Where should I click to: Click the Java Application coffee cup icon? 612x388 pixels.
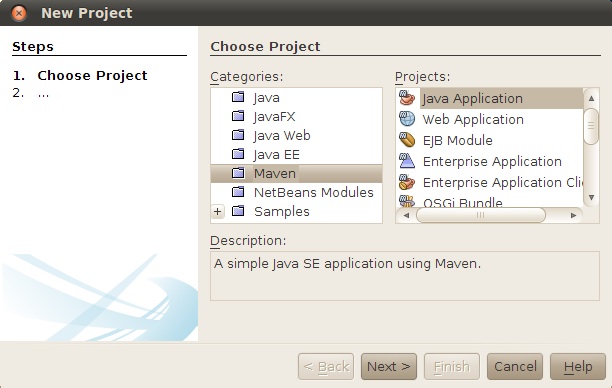click(x=407, y=98)
